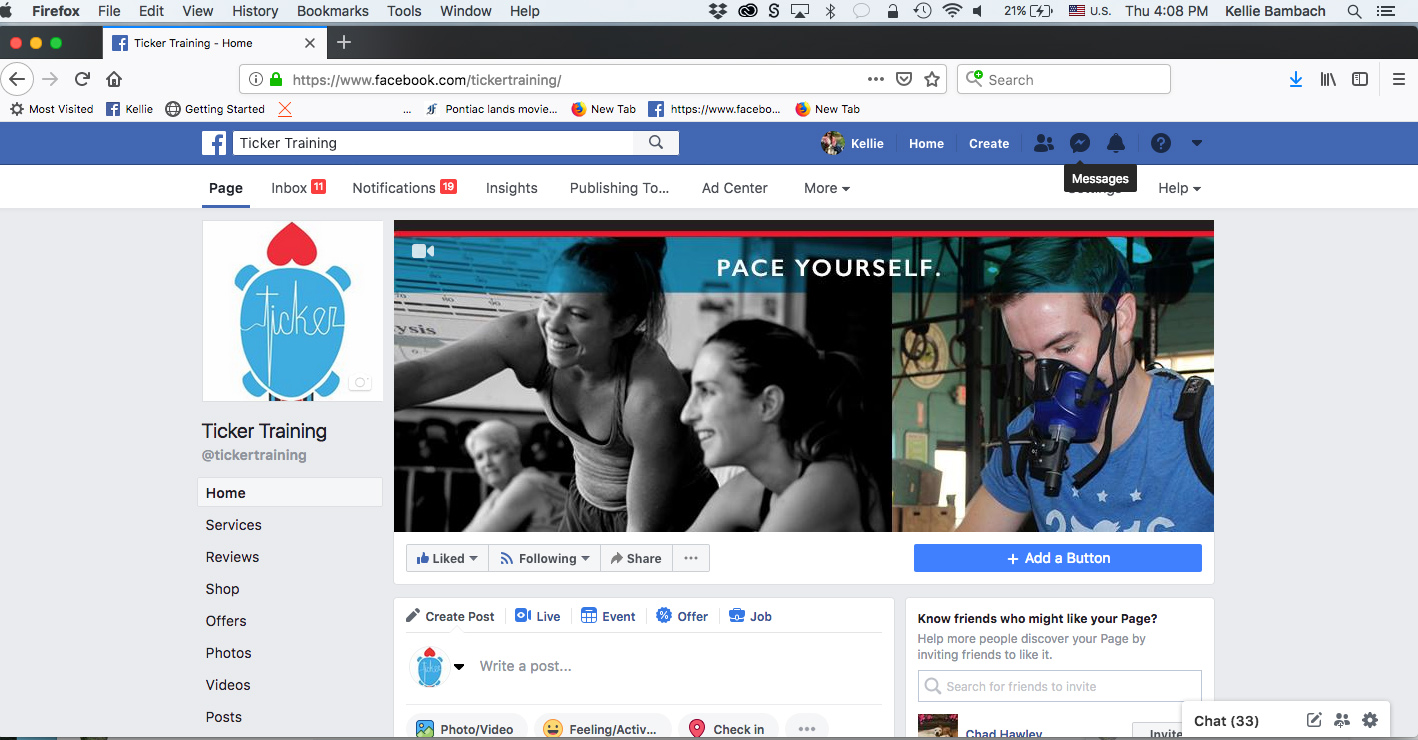Screen dimensions: 1418x740
Task: Click the Job post option
Action: pyautogui.click(x=750, y=616)
